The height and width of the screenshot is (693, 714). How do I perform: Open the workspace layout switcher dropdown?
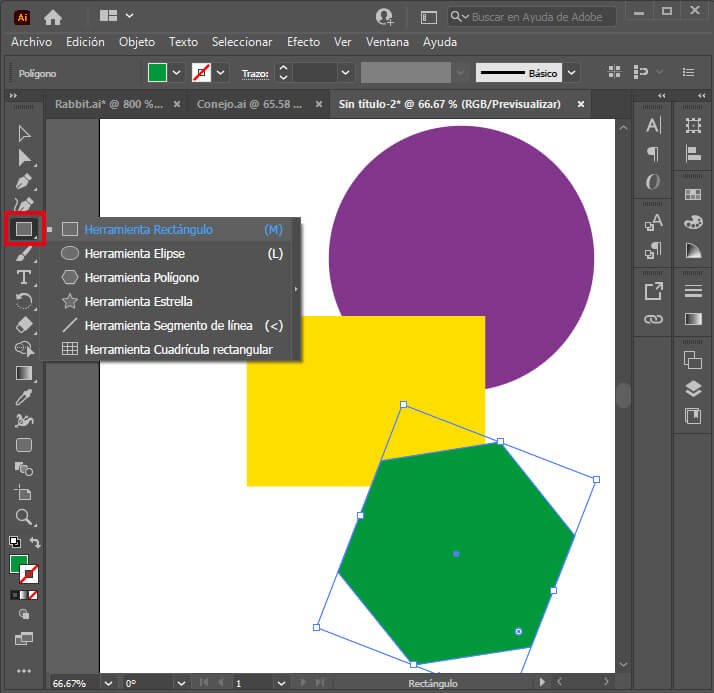pos(129,16)
